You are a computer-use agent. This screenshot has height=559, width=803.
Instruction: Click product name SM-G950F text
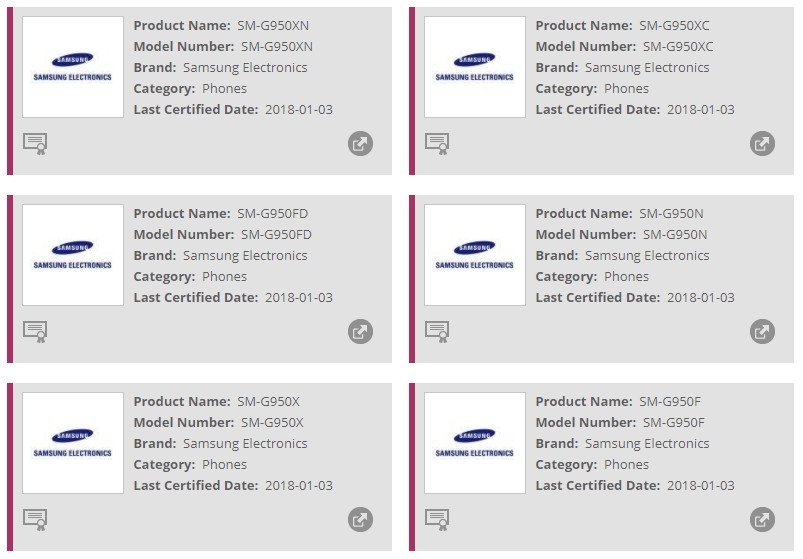coord(670,401)
